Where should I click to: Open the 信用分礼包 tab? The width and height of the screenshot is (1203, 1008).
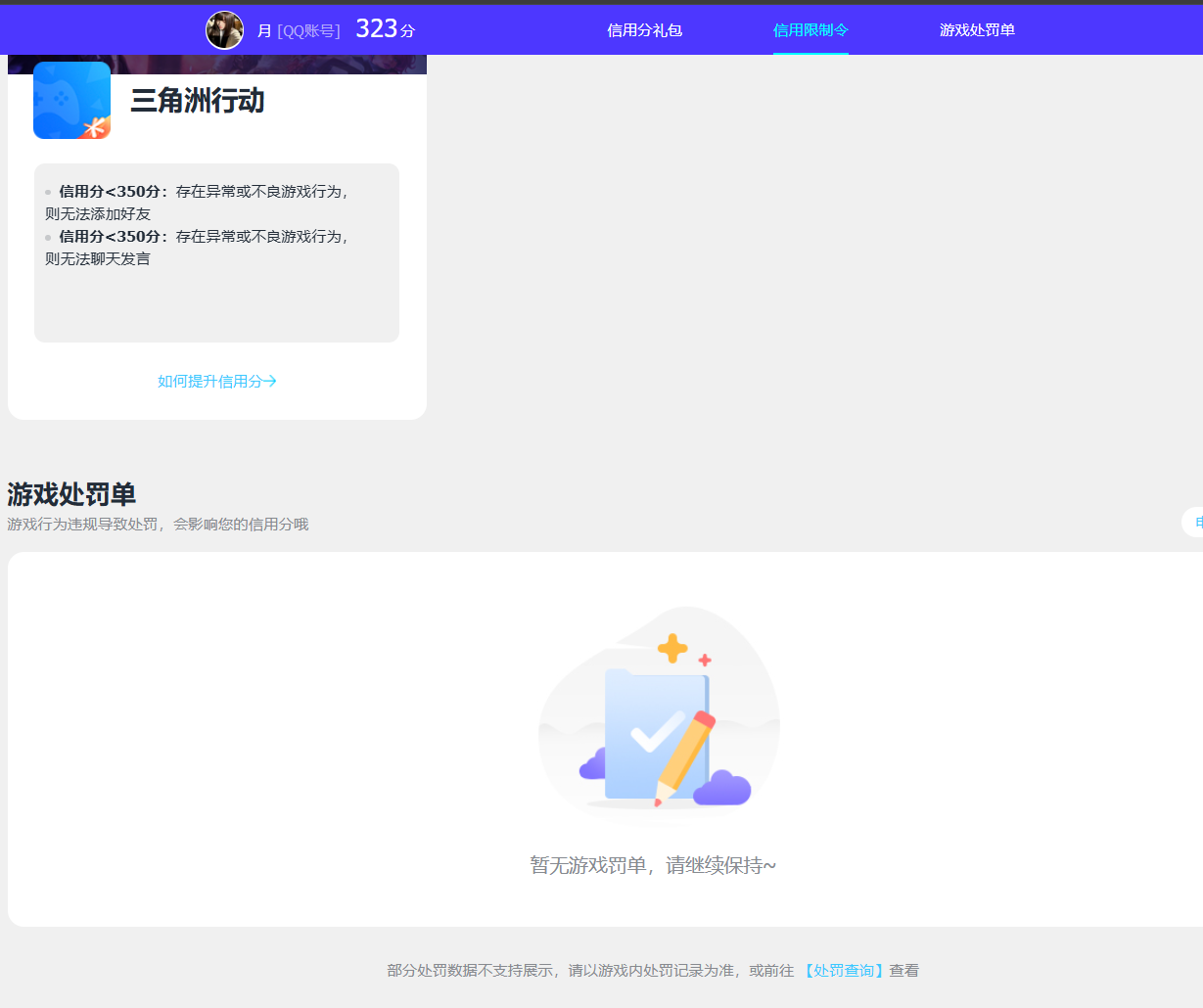click(644, 30)
